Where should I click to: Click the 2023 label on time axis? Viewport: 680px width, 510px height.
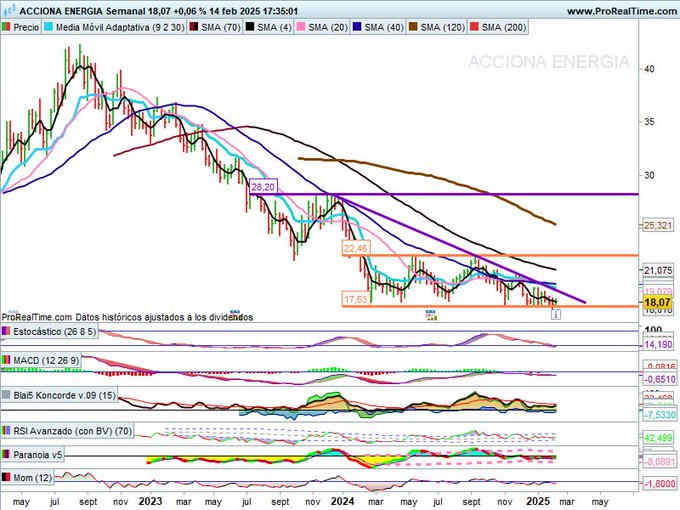(150, 501)
